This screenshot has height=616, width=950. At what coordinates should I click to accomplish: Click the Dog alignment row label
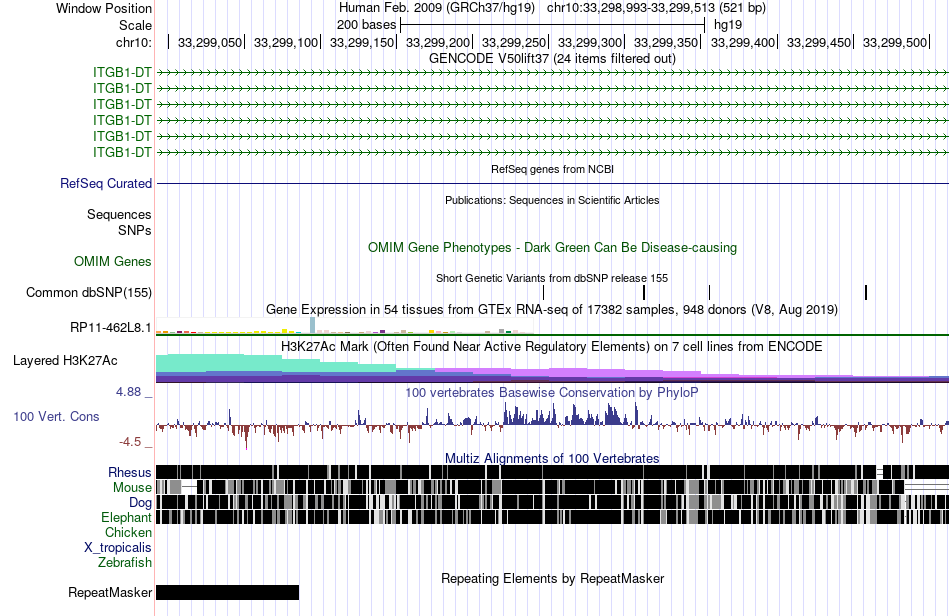click(140, 503)
